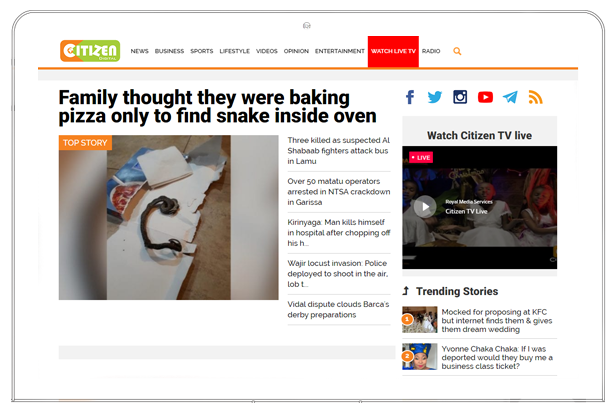
Task: Open the Yvonne Chaka Chaka trending story
Action: click(x=497, y=357)
